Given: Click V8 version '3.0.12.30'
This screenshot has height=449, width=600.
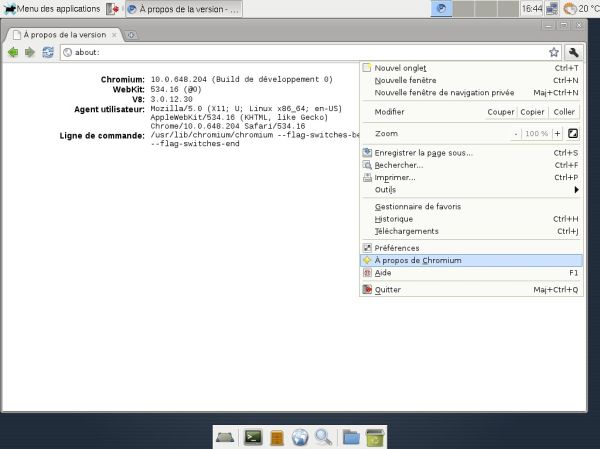Looking at the screenshot, I should (x=171, y=99).
